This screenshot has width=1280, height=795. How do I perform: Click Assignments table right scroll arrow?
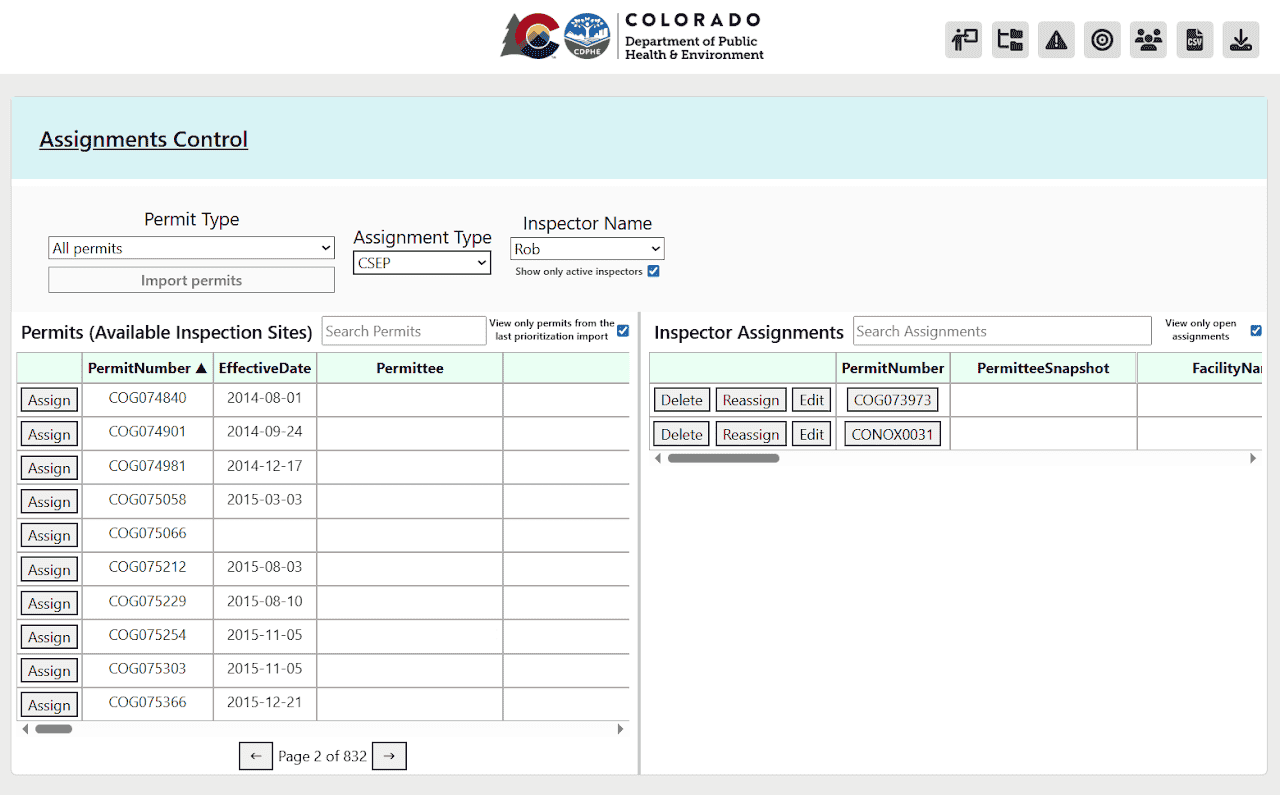(1253, 458)
